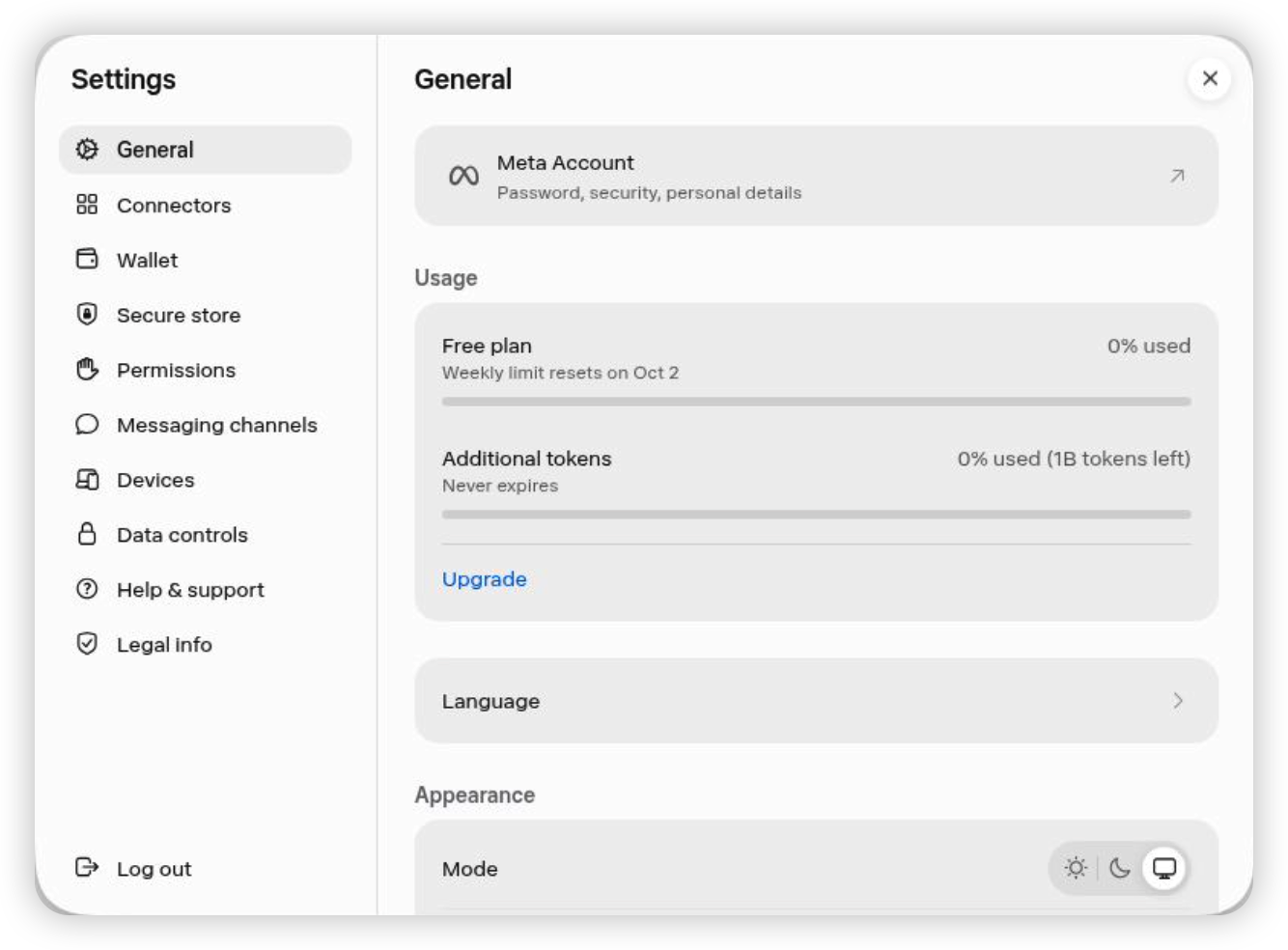Screen dimensions: 1288x950
Task: Click the Log out arrow icon
Action: tap(87, 867)
